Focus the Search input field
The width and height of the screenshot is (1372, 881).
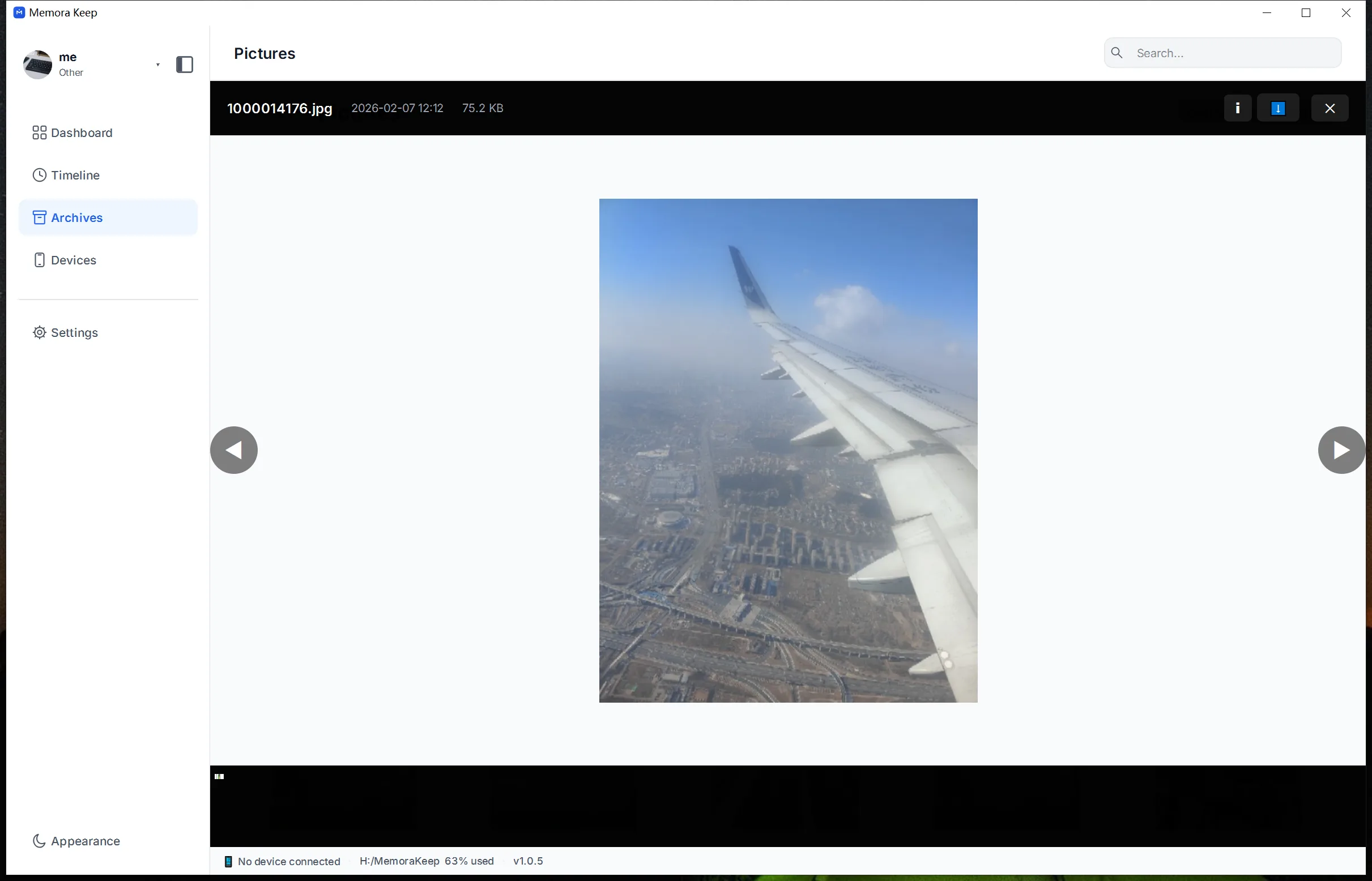(1222, 53)
